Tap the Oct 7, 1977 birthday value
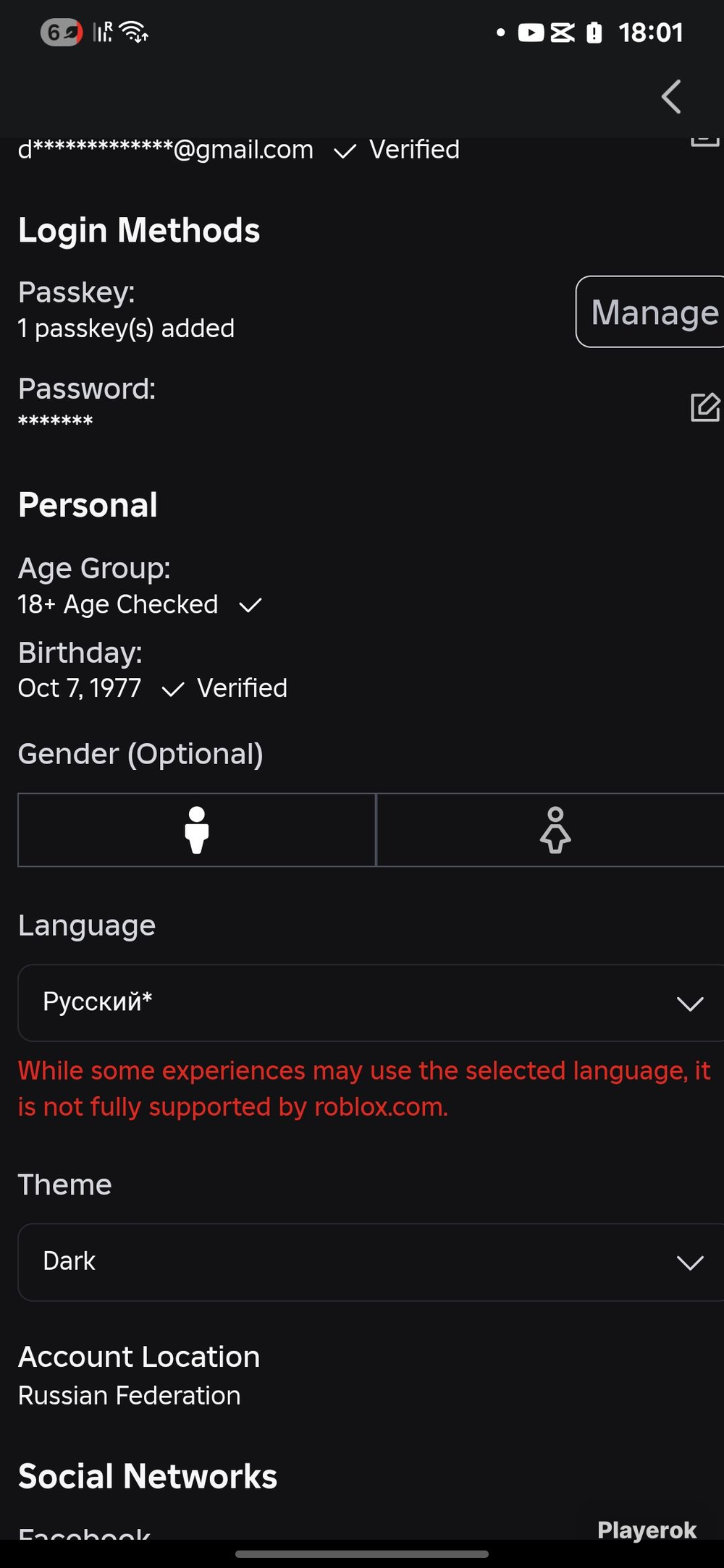Screen dimensions: 724x1568 click(x=80, y=688)
